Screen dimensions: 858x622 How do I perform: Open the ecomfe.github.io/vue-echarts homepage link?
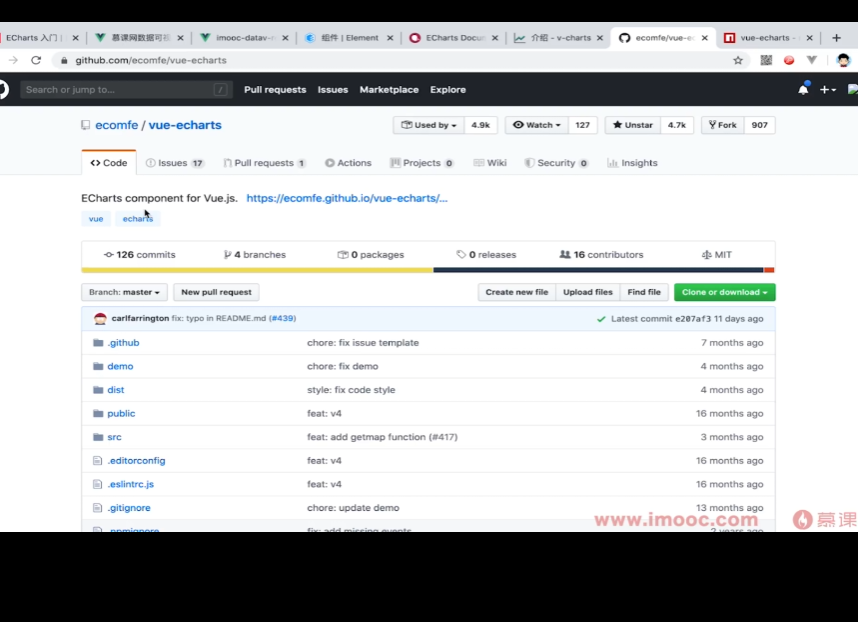tap(347, 198)
